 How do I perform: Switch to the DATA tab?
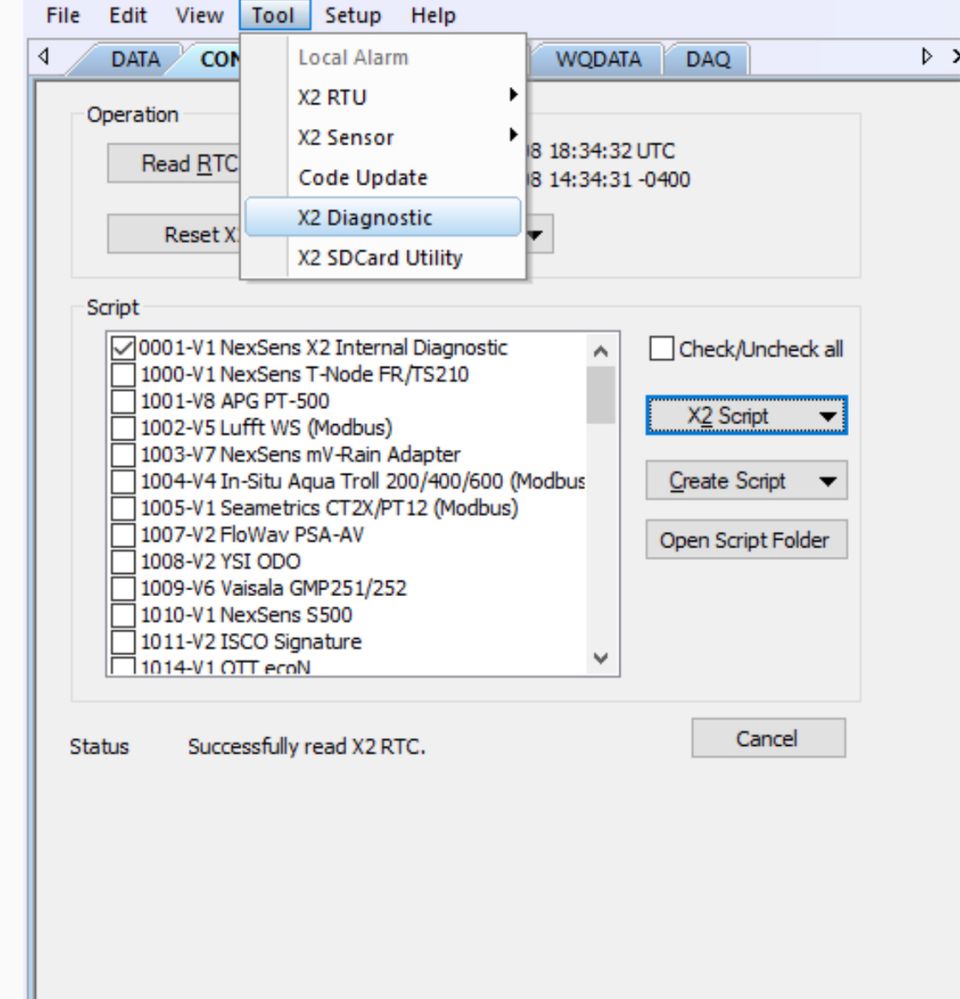[135, 59]
